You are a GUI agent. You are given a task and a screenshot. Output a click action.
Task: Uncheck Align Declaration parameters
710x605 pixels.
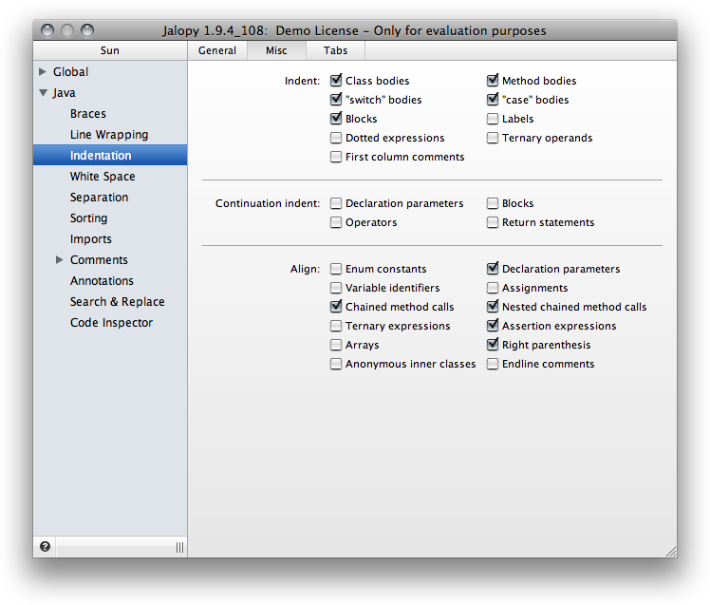[x=493, y=269]
